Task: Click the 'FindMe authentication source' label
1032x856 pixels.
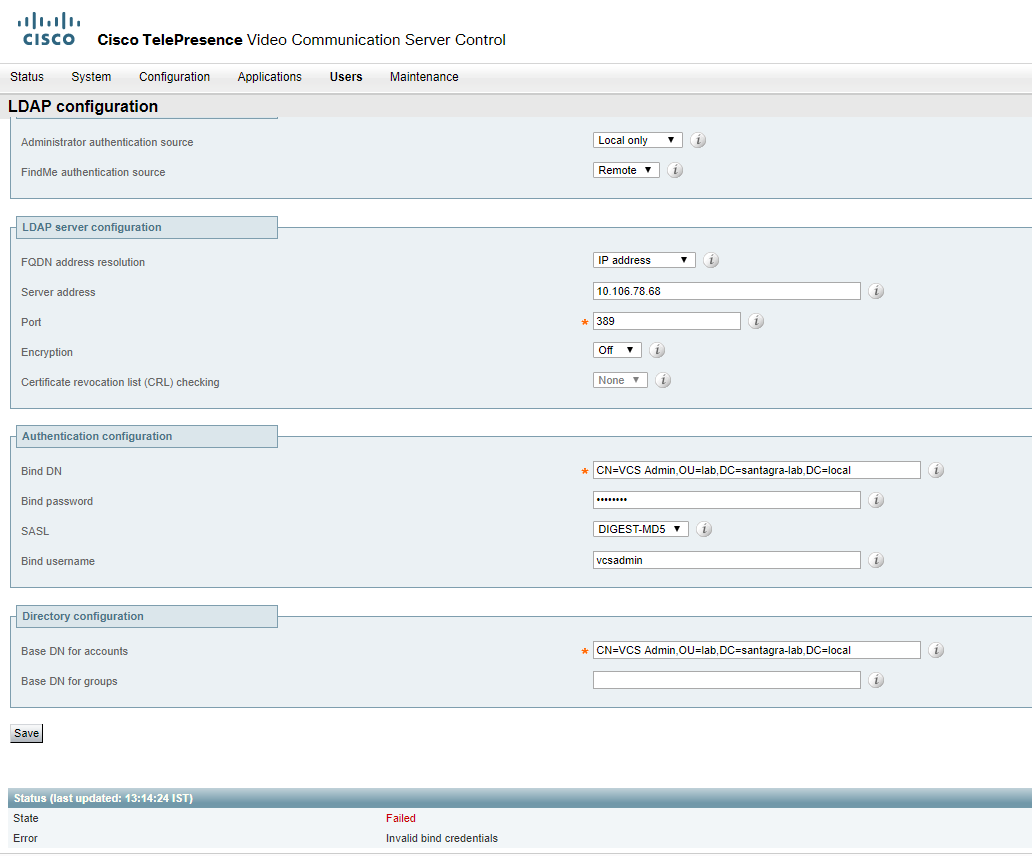Action: 93,172
